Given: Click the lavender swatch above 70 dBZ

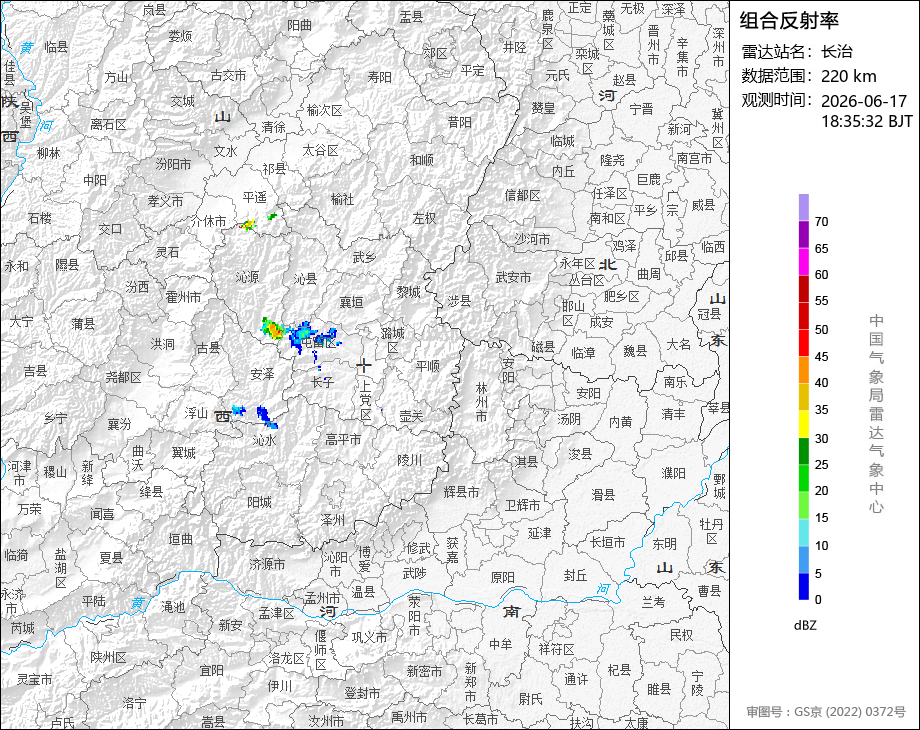Looking at the screenshot, I should (x=803, y=208).
